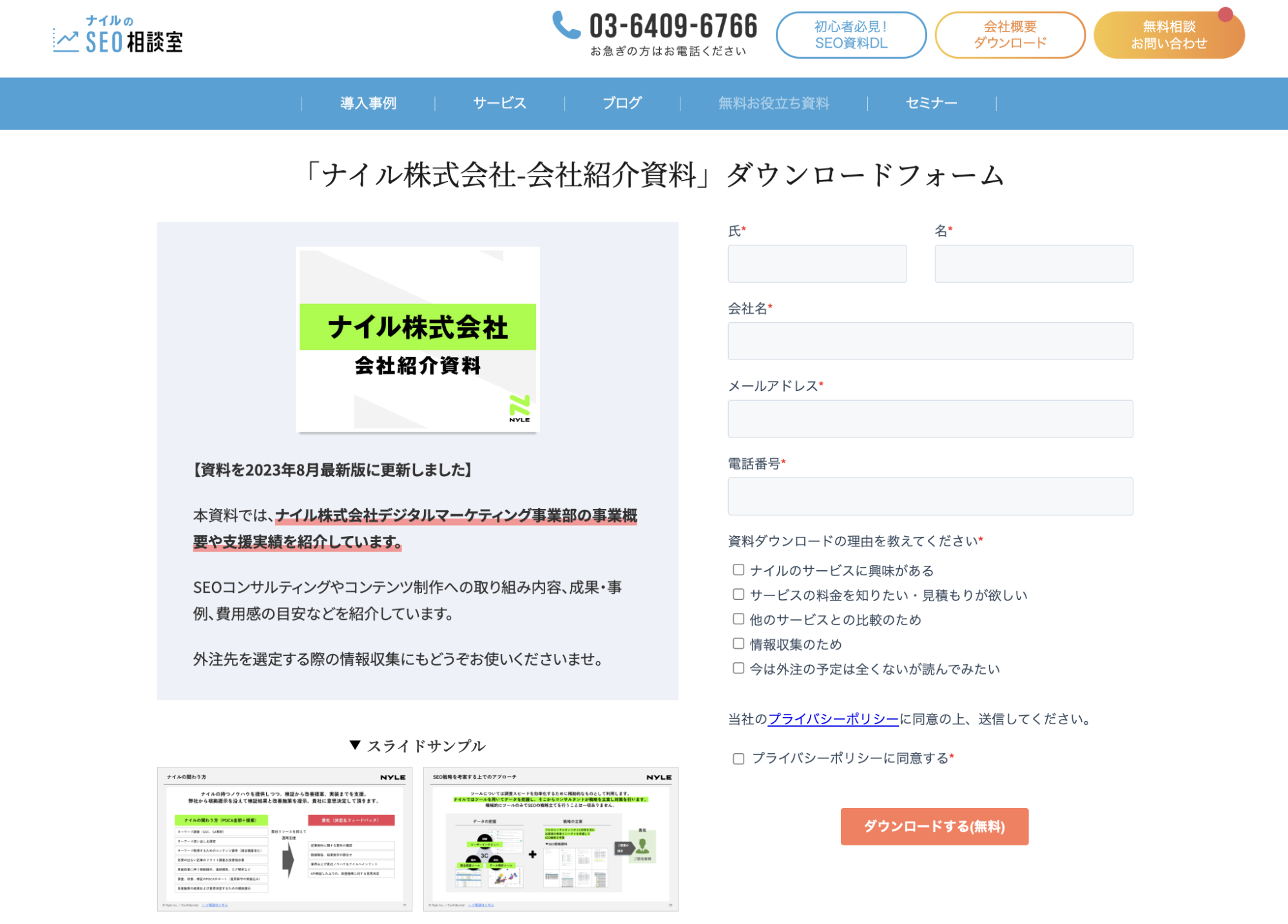Image resolution: width=1288 pixels, height=924 pixels.
Task: Focus the メールアドレス input field
Action: pyautogui.click(x=930, y=419)
